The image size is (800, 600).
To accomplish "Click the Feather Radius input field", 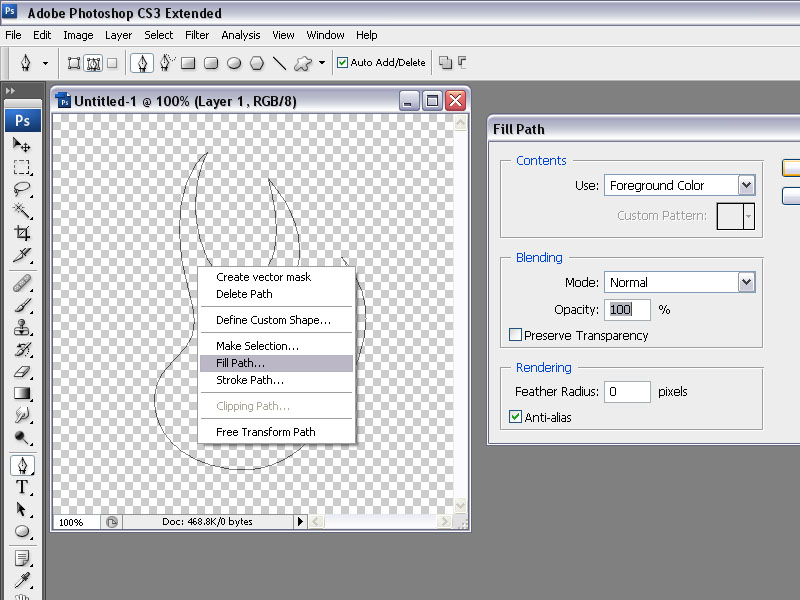I will point(627,392).
